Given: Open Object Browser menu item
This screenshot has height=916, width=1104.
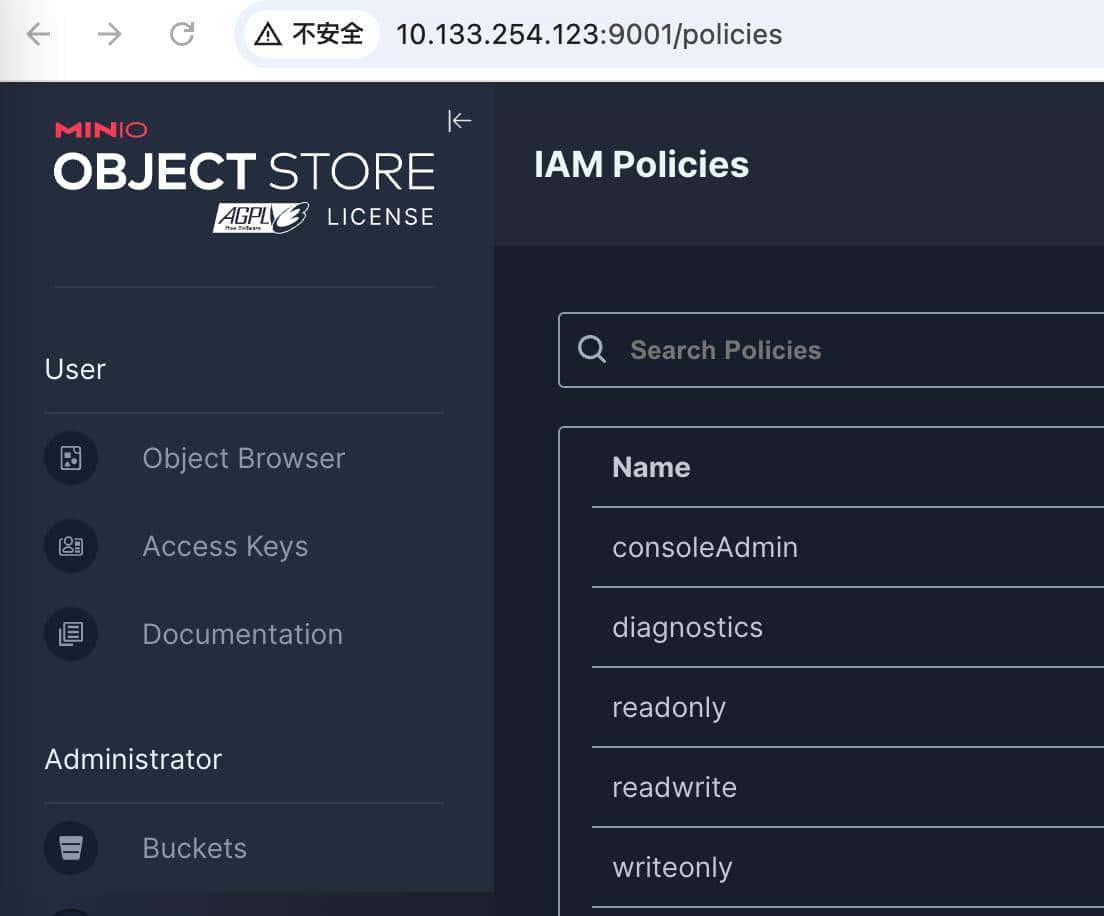Looking at the screenshot, I should tap(243, 458).
